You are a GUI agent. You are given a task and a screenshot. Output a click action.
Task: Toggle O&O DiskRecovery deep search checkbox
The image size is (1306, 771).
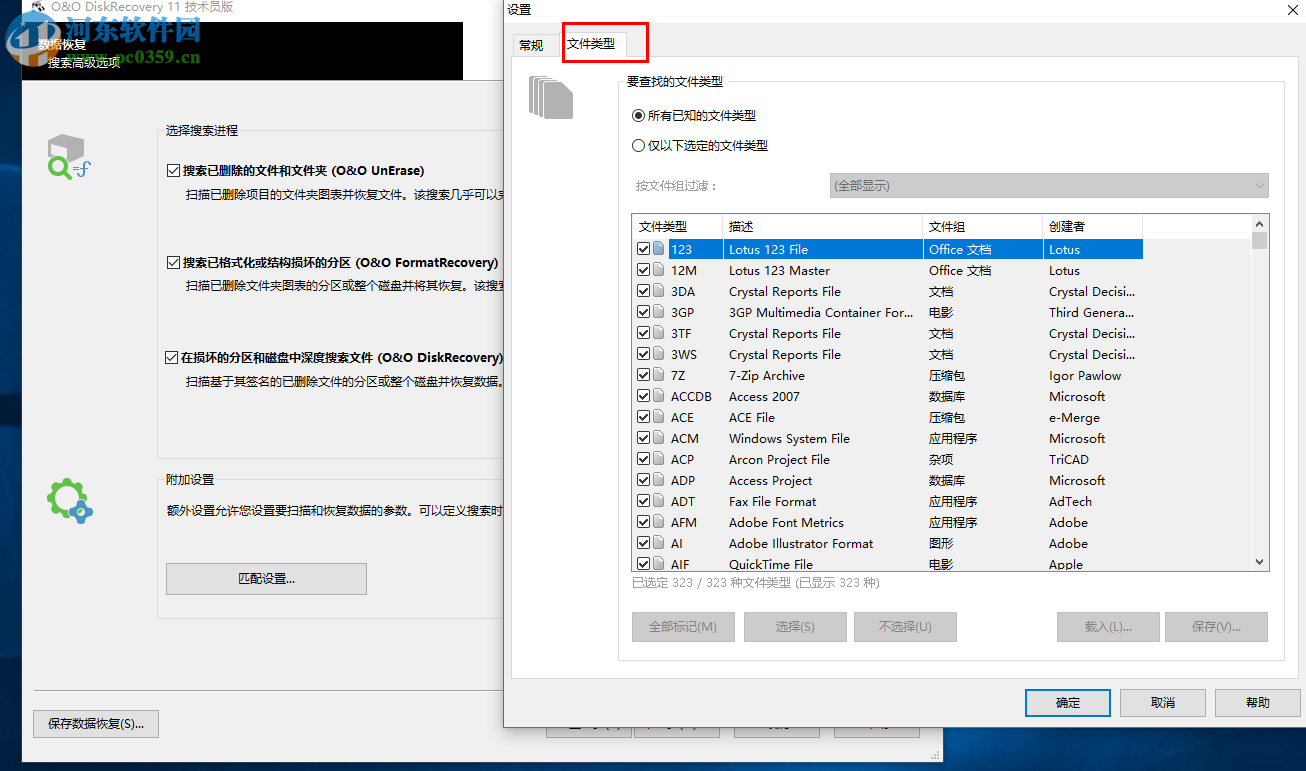point(173,357)
